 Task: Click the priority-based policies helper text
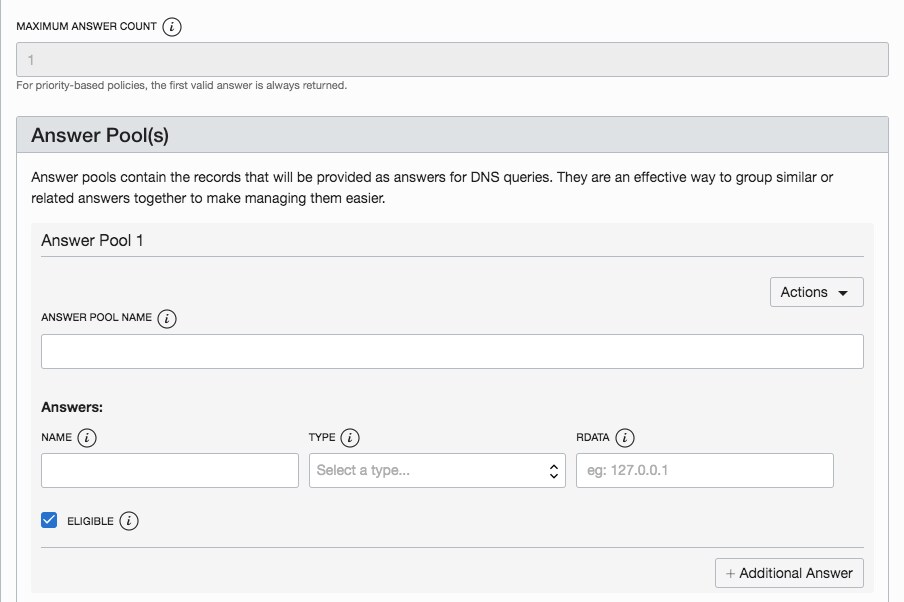pos(182,86)
